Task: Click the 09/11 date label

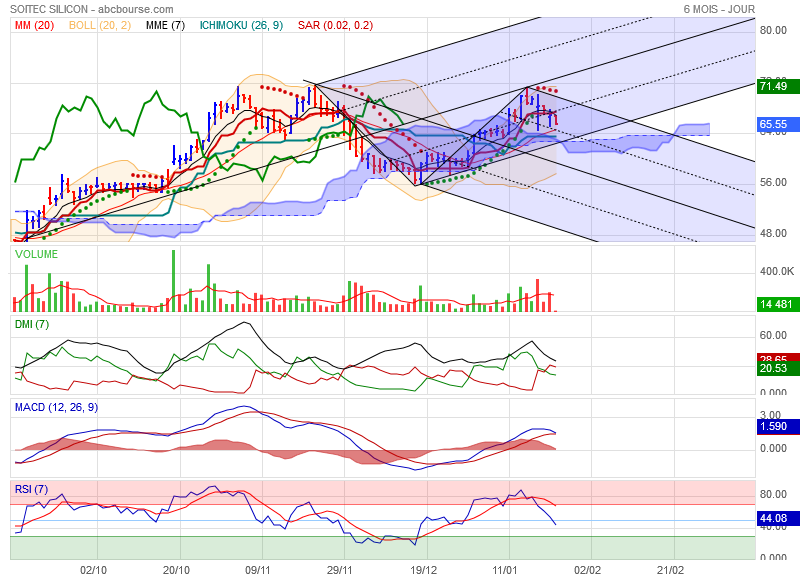Action: click(258, 570)
